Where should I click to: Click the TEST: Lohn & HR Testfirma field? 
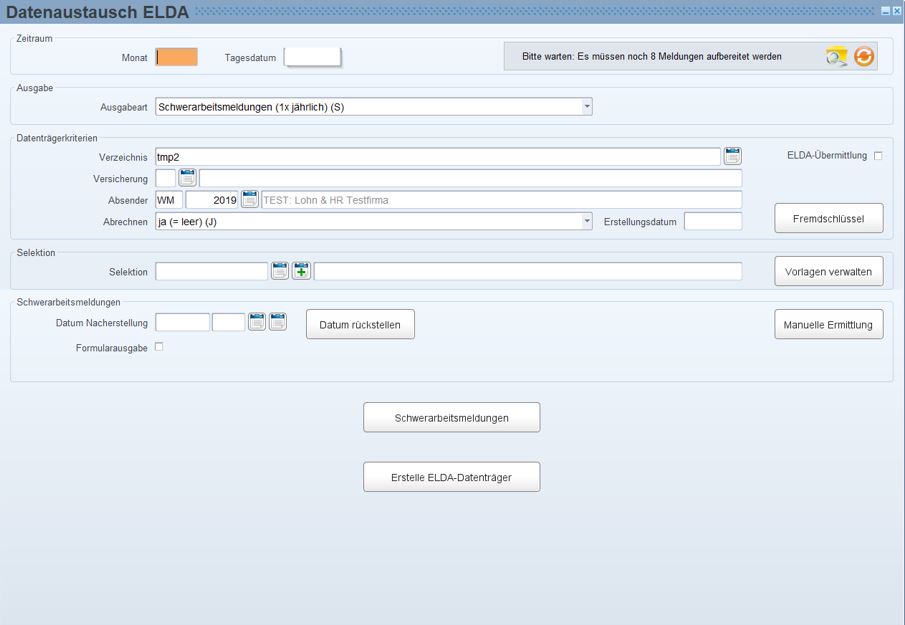502,200
